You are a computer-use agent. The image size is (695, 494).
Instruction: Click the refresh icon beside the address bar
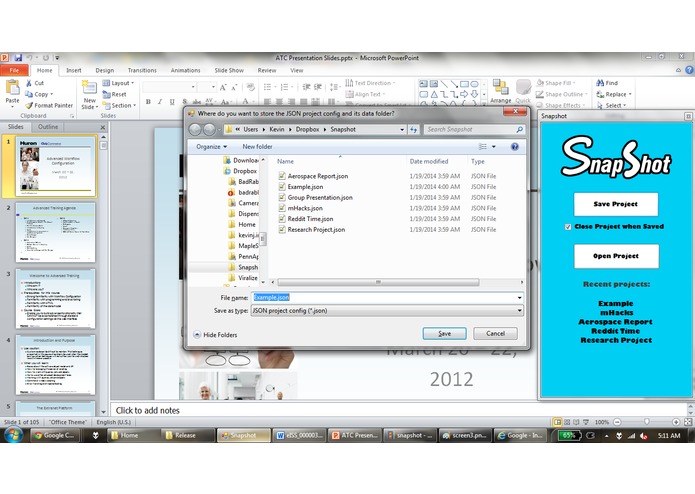pyautogui.click(x=414, y=129)
